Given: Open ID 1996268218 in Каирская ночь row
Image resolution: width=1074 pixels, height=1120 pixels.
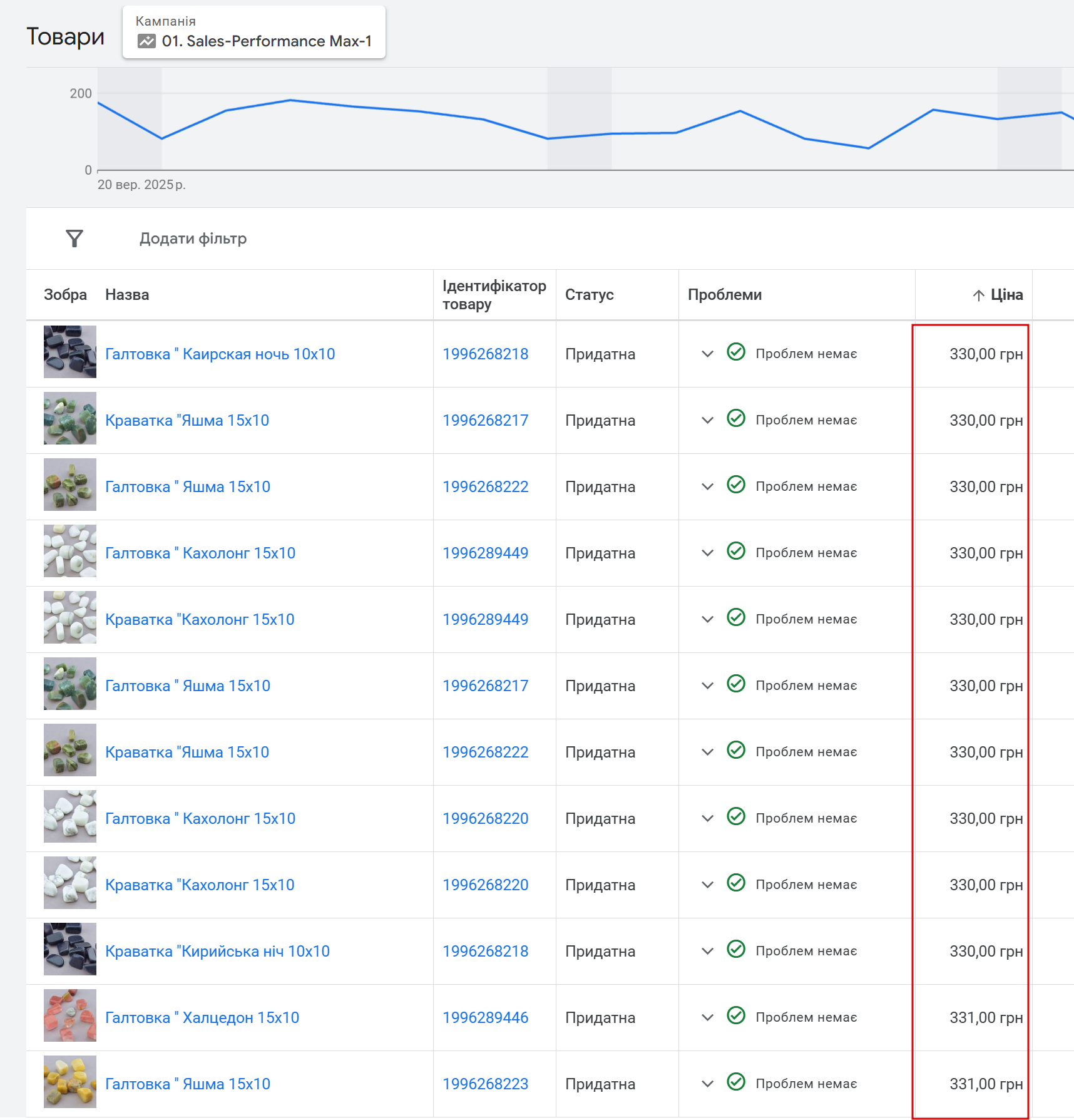Looking at the screenshot, I should 486,354.
